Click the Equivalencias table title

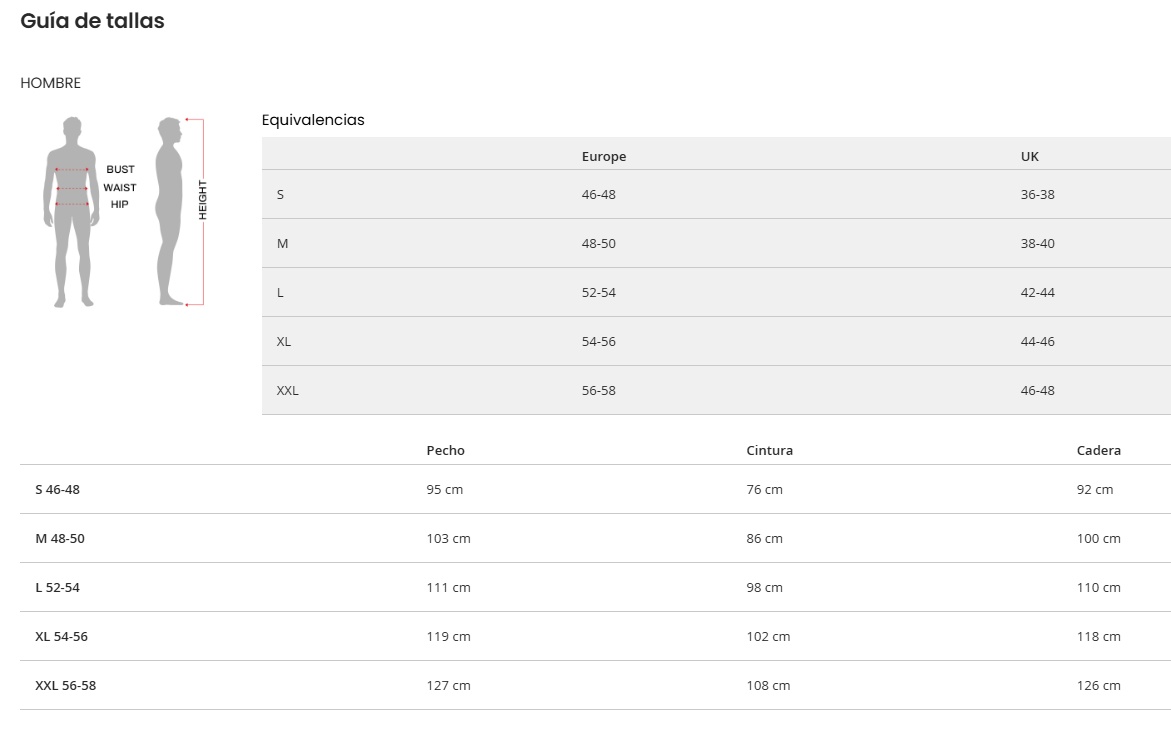(x=313, y=120)
